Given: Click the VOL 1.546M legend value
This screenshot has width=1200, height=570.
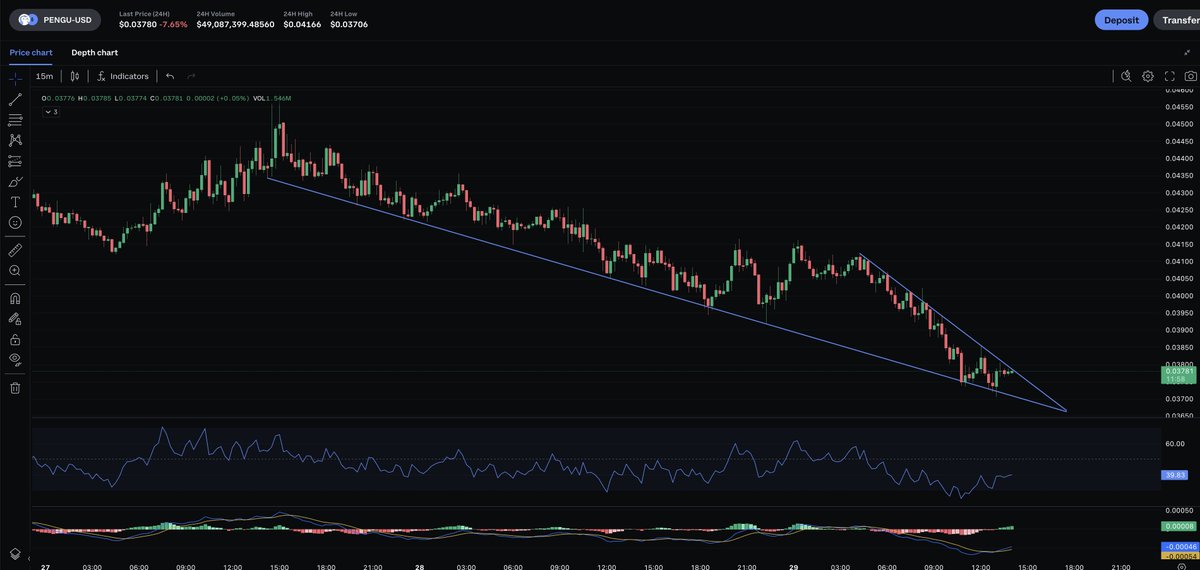Looking at the screenshot, I should [272, 98].
